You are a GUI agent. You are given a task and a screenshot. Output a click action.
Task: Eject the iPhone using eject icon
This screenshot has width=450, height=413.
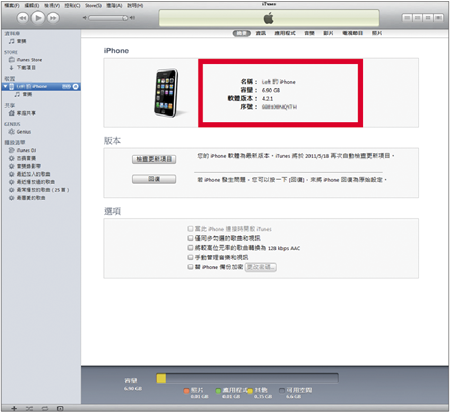76,86
